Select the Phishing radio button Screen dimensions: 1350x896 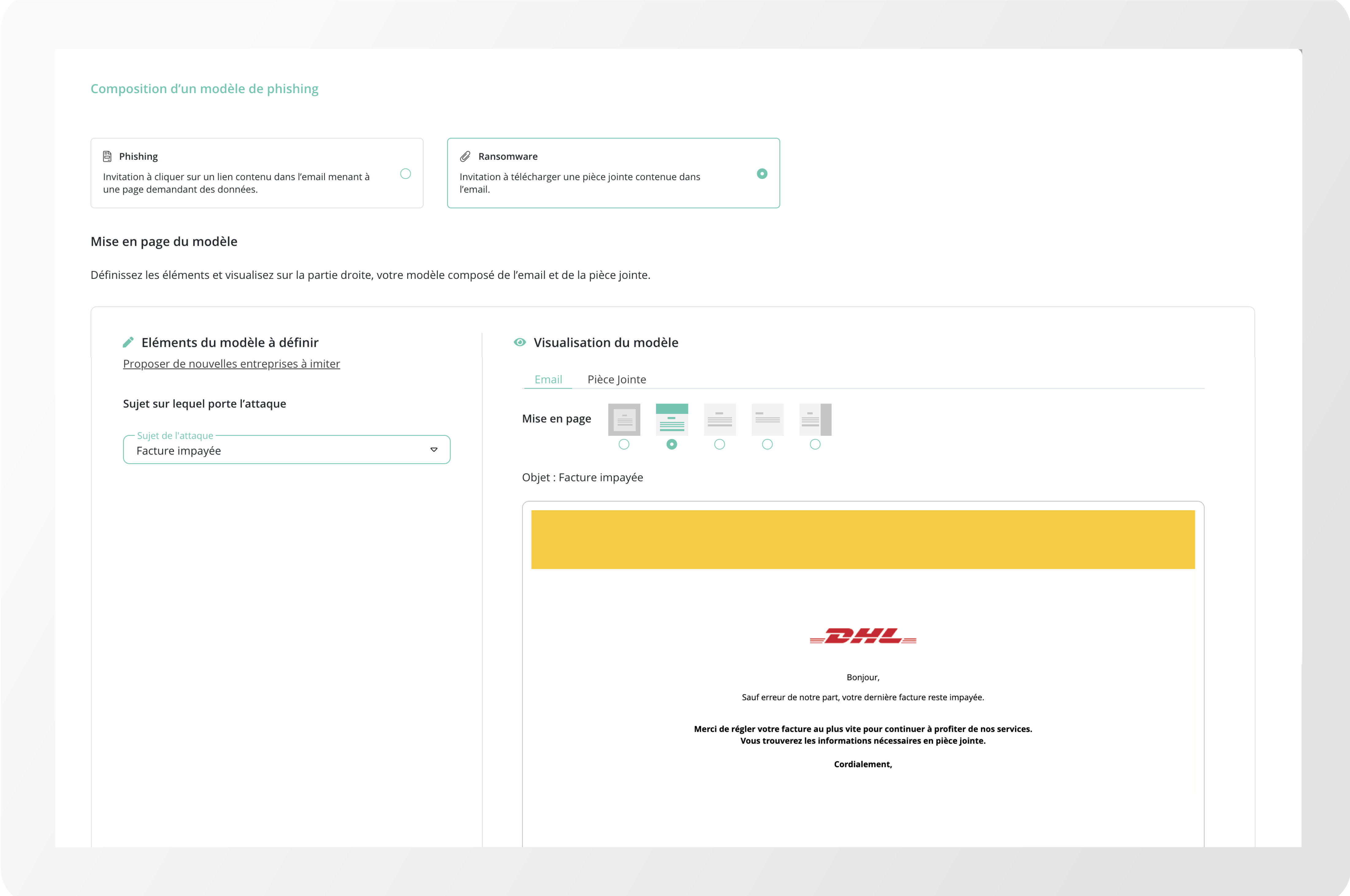coord(405,174)
